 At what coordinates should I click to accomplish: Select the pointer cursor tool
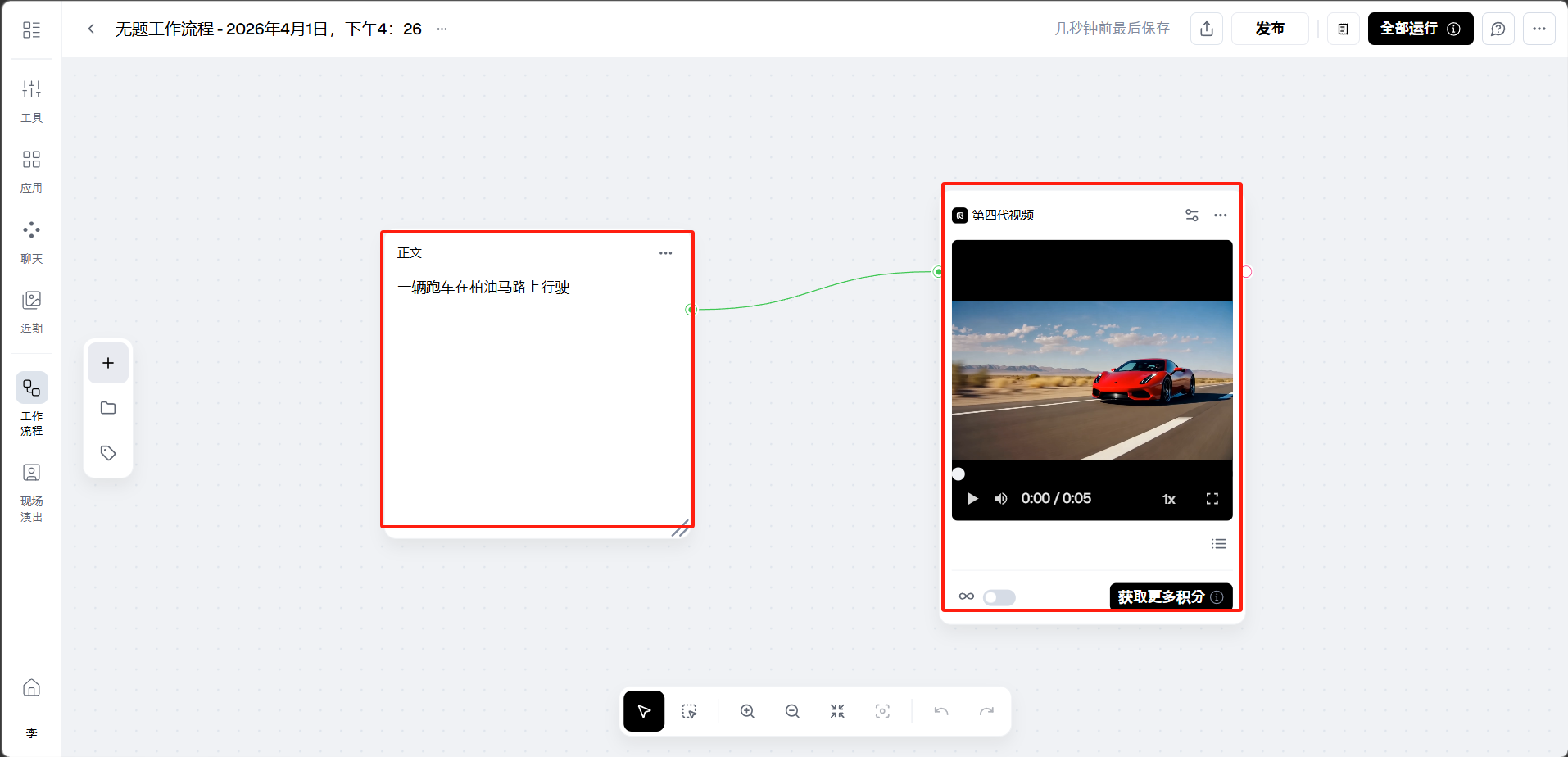(x=644, y=711)
